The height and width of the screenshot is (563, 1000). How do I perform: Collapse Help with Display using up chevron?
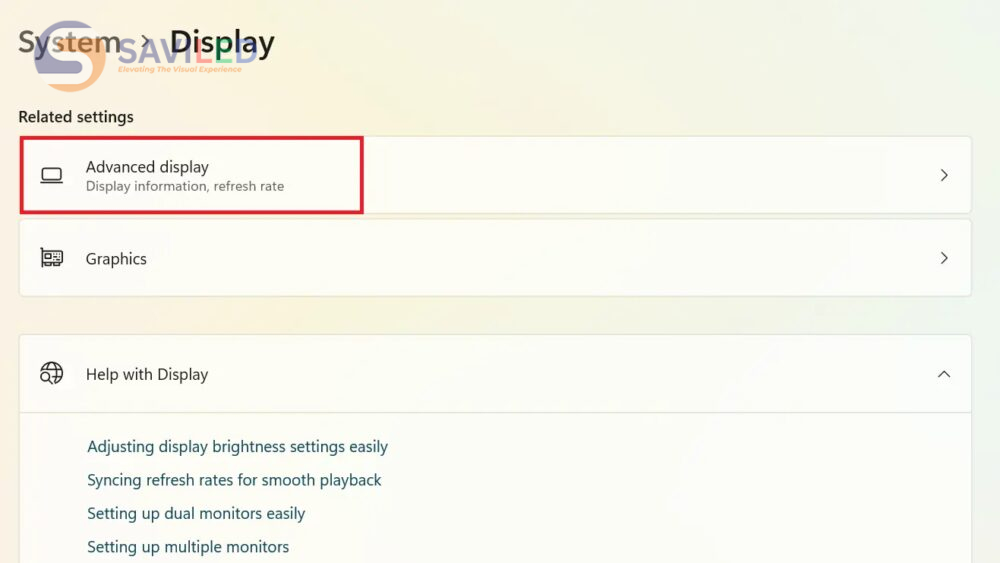click(944, 374)
